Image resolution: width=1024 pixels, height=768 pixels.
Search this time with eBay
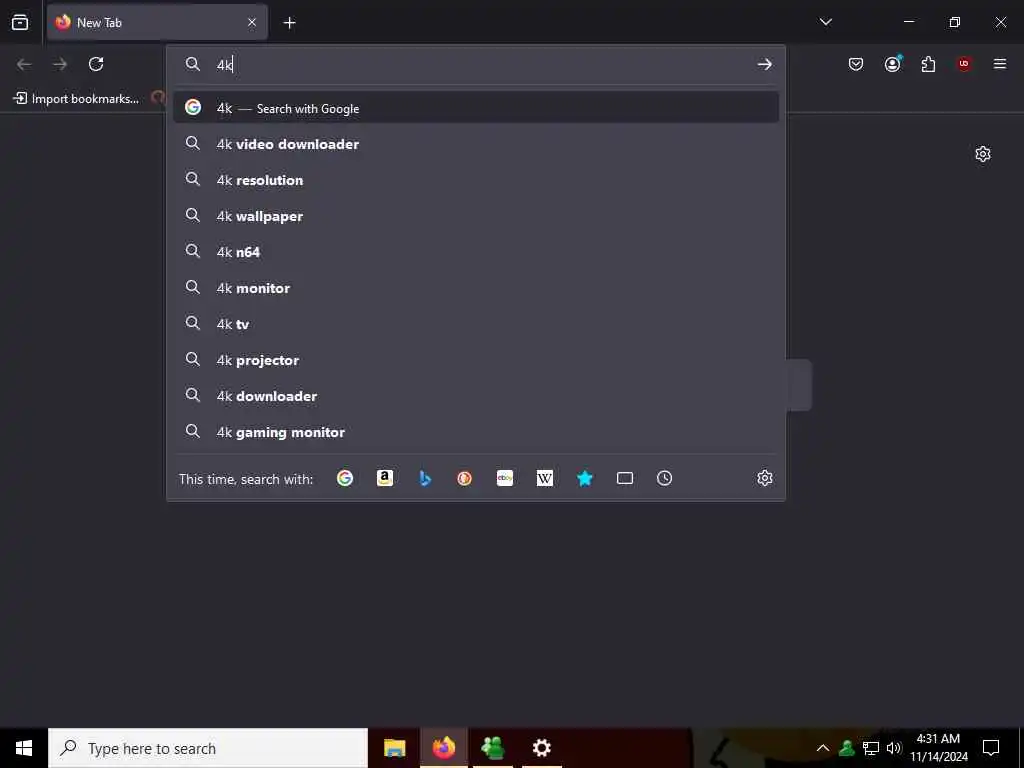505,478
